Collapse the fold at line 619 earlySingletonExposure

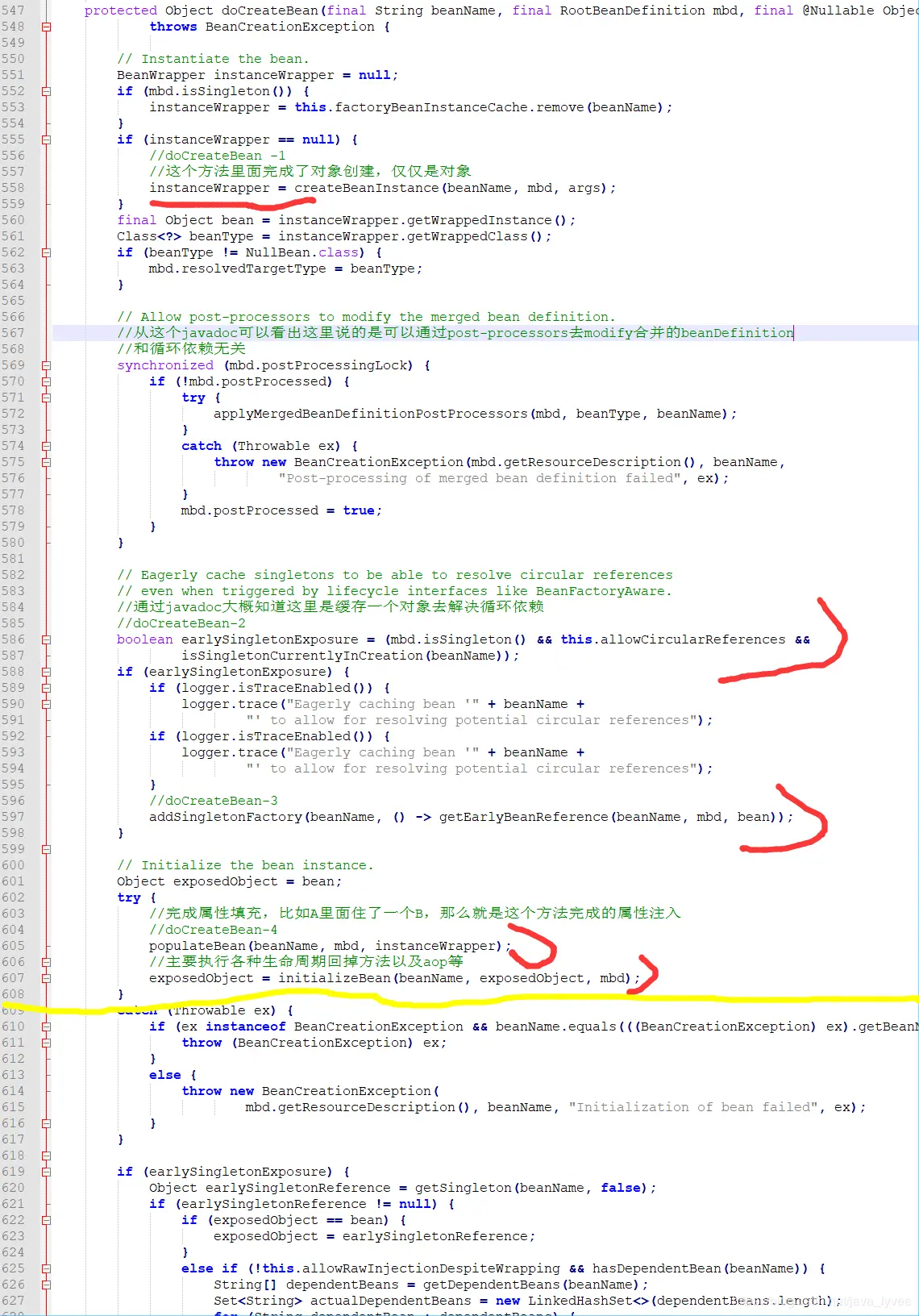[x=46, y=1172]
